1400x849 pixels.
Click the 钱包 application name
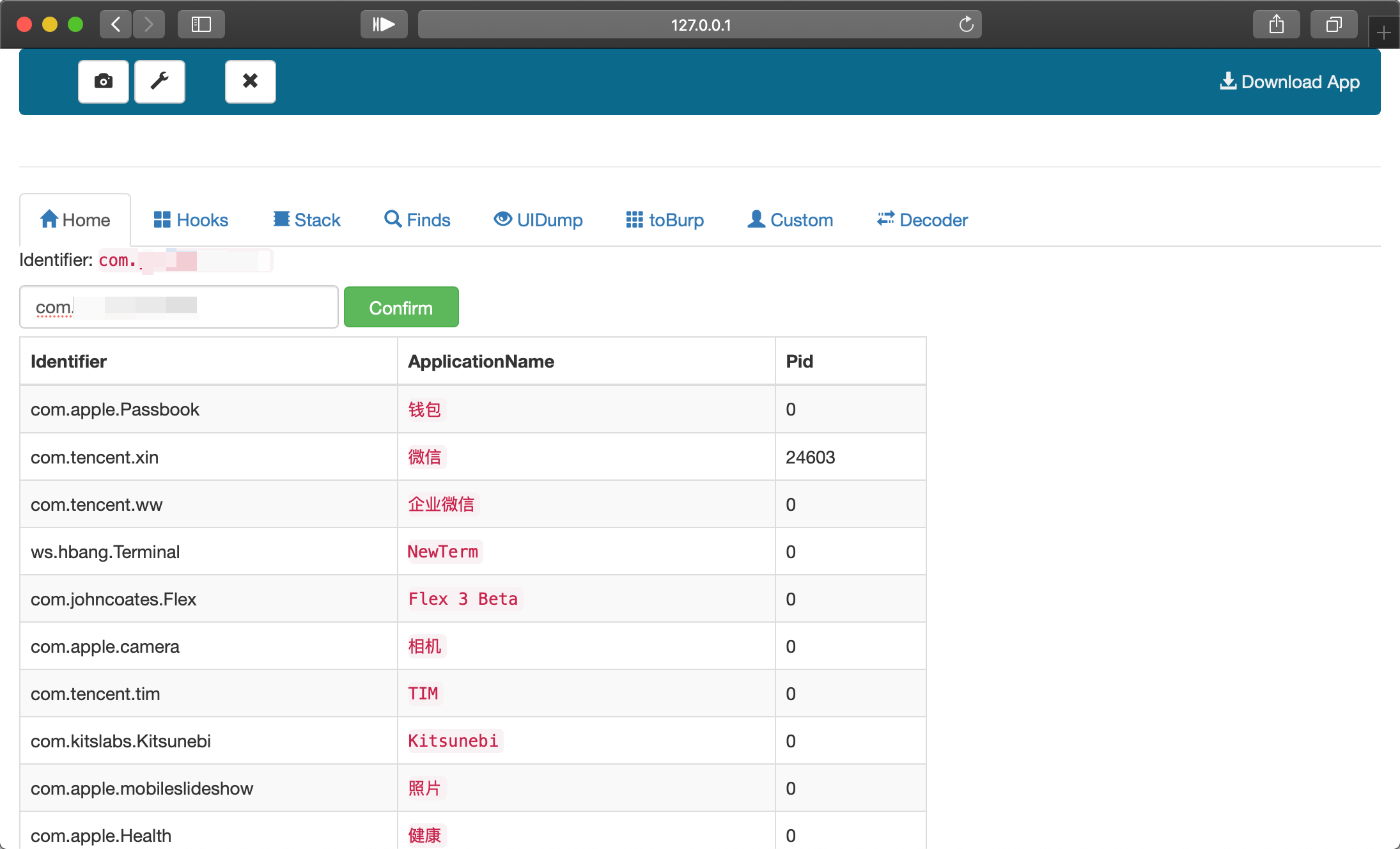(425, 409)
